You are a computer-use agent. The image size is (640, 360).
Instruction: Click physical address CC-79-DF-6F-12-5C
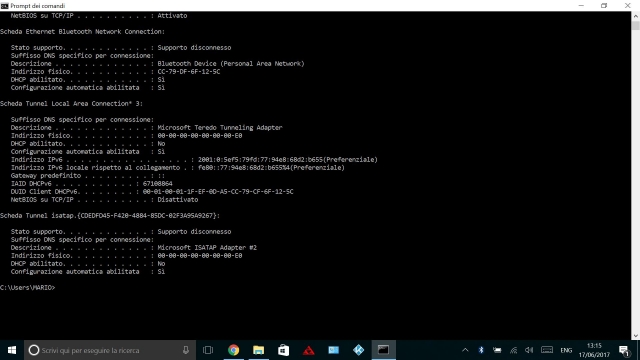coord(189,71)
